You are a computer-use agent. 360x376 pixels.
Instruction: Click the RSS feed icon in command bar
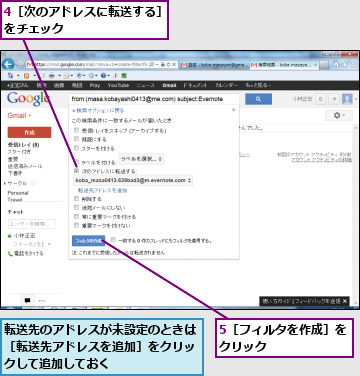pos(26,76)
